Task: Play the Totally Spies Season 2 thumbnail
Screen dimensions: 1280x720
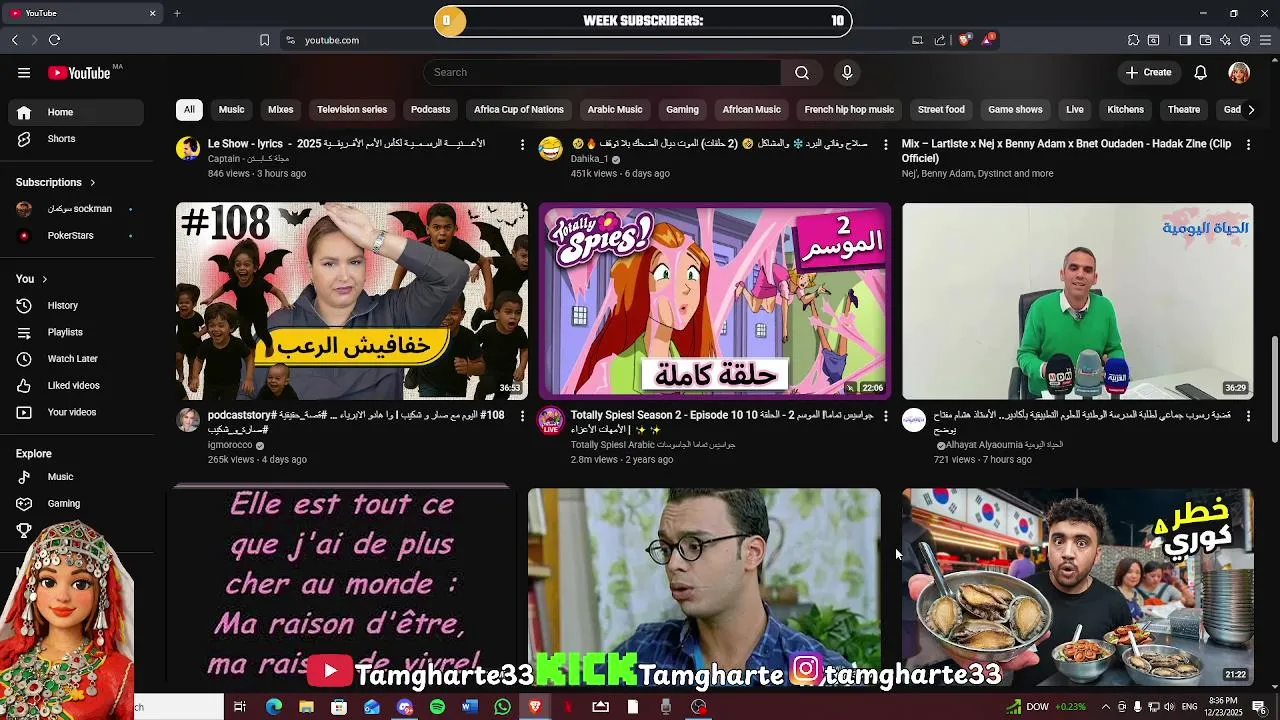Action: pyautogui.click(x=715, y=301)
